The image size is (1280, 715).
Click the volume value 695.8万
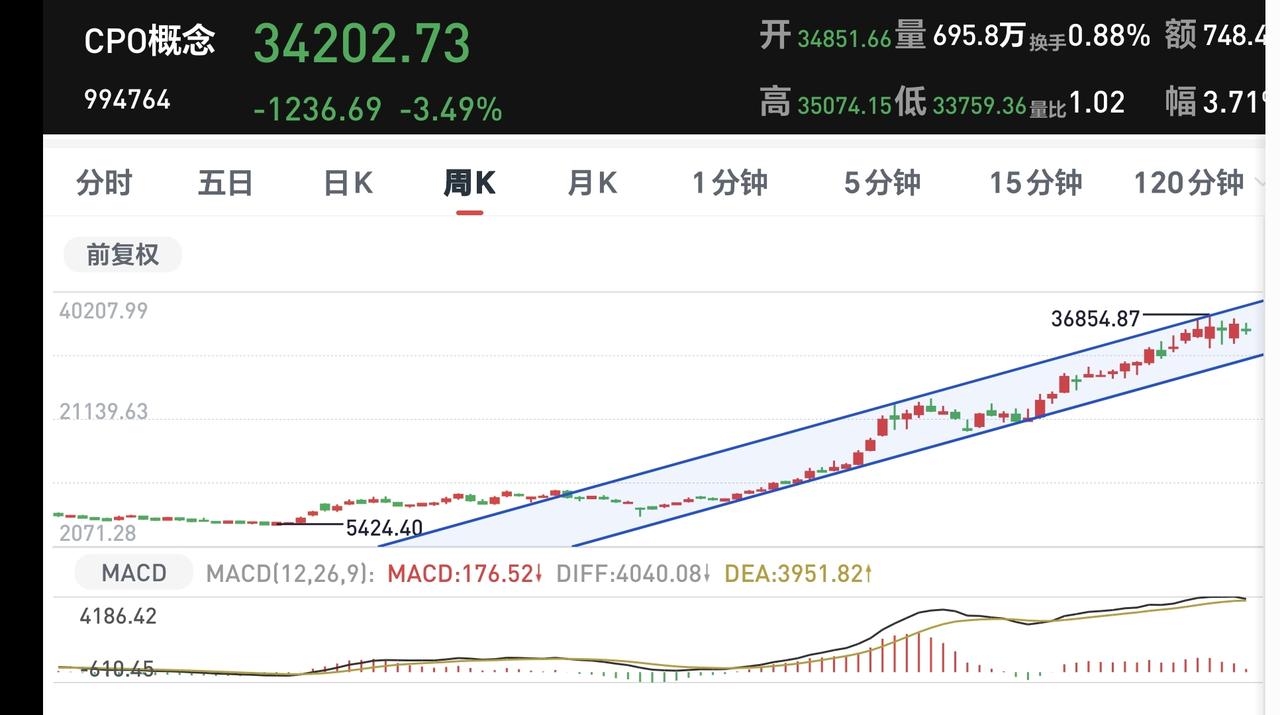[979, 37]
